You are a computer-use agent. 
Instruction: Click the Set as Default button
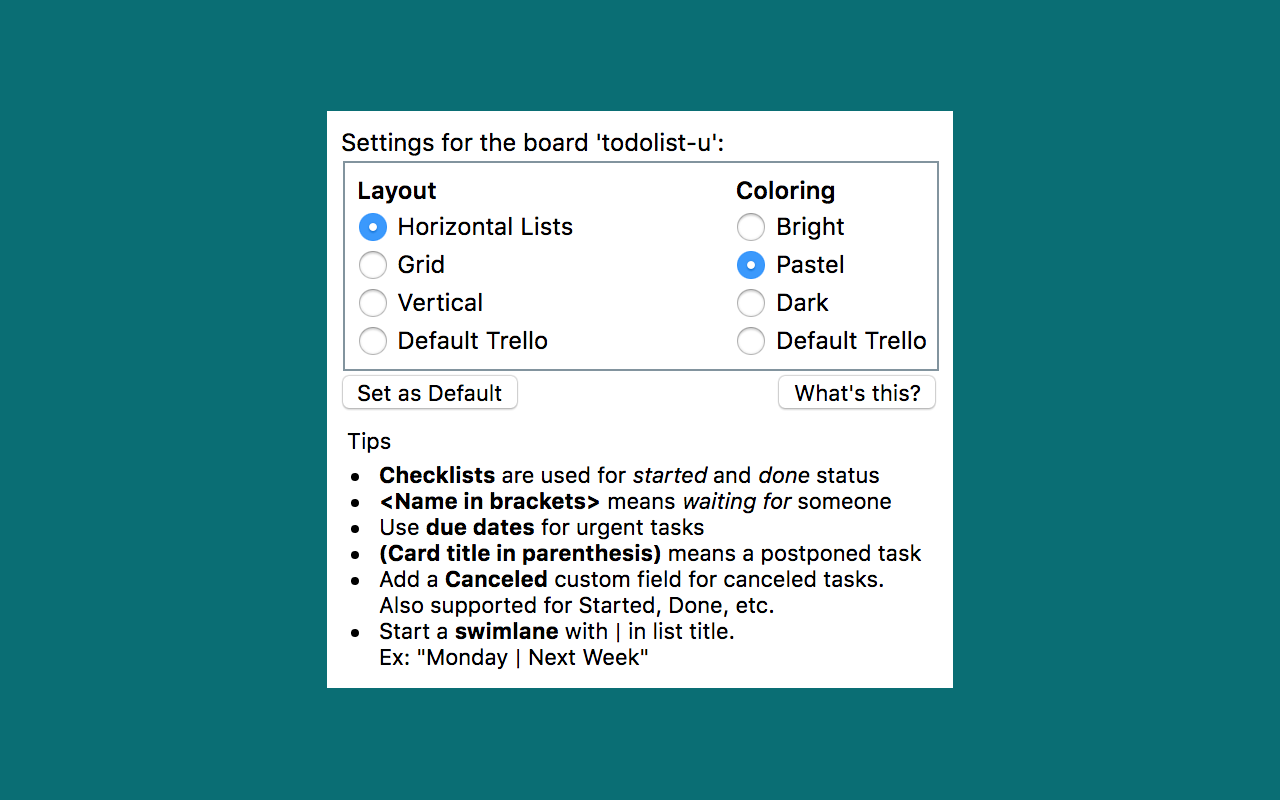[430, 393]
